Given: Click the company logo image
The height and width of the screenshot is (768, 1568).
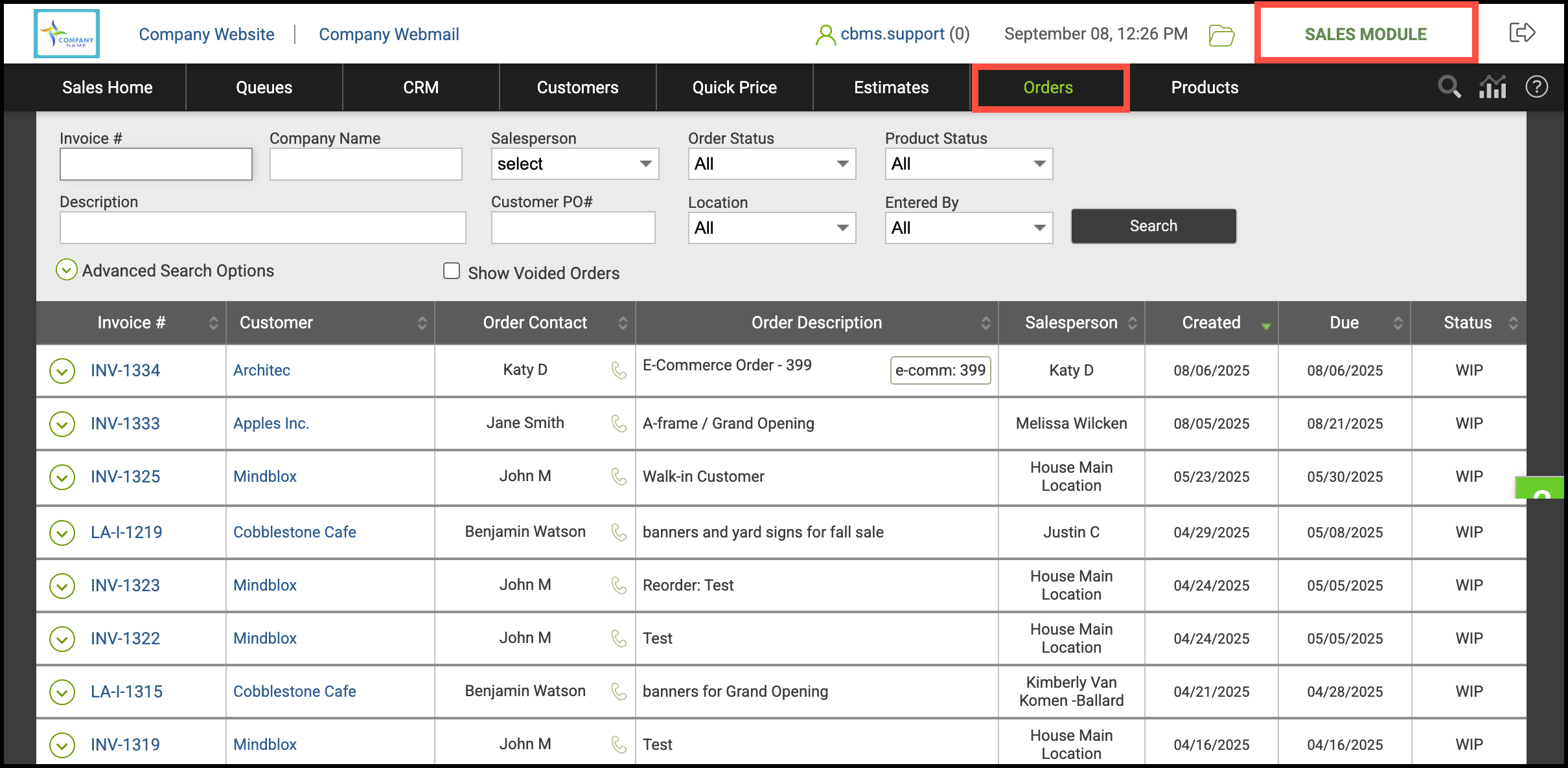Looking at the screenshot, I should 67,34.
